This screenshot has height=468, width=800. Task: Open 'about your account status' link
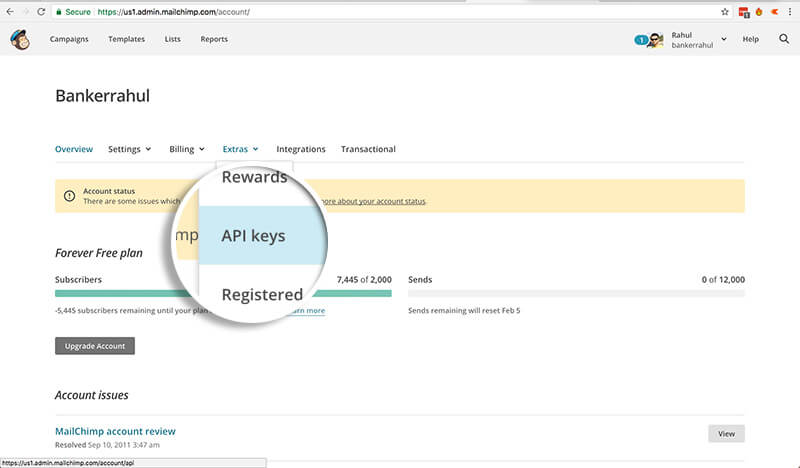[376, 201]
